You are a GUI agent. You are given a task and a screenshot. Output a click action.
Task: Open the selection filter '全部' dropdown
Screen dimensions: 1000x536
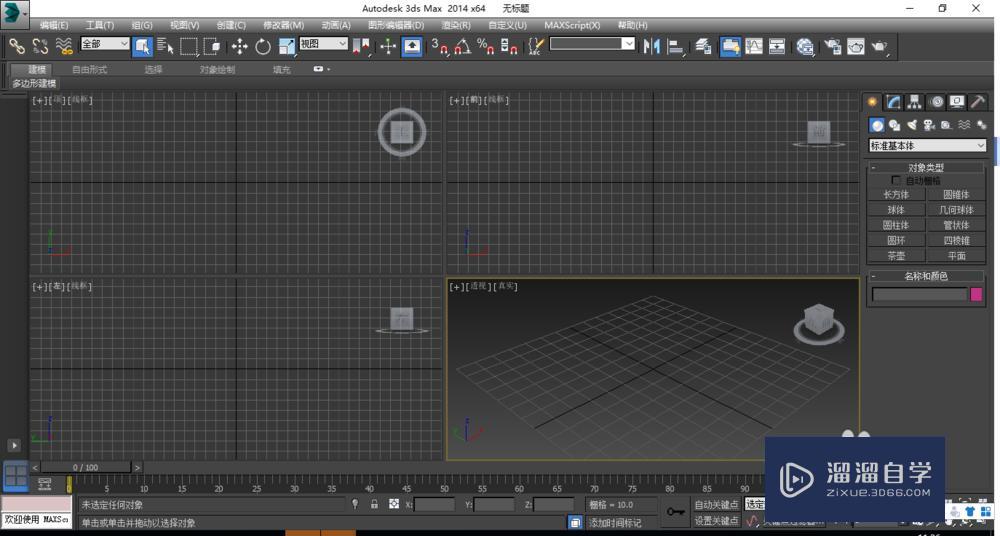click(x=105, y=43)
